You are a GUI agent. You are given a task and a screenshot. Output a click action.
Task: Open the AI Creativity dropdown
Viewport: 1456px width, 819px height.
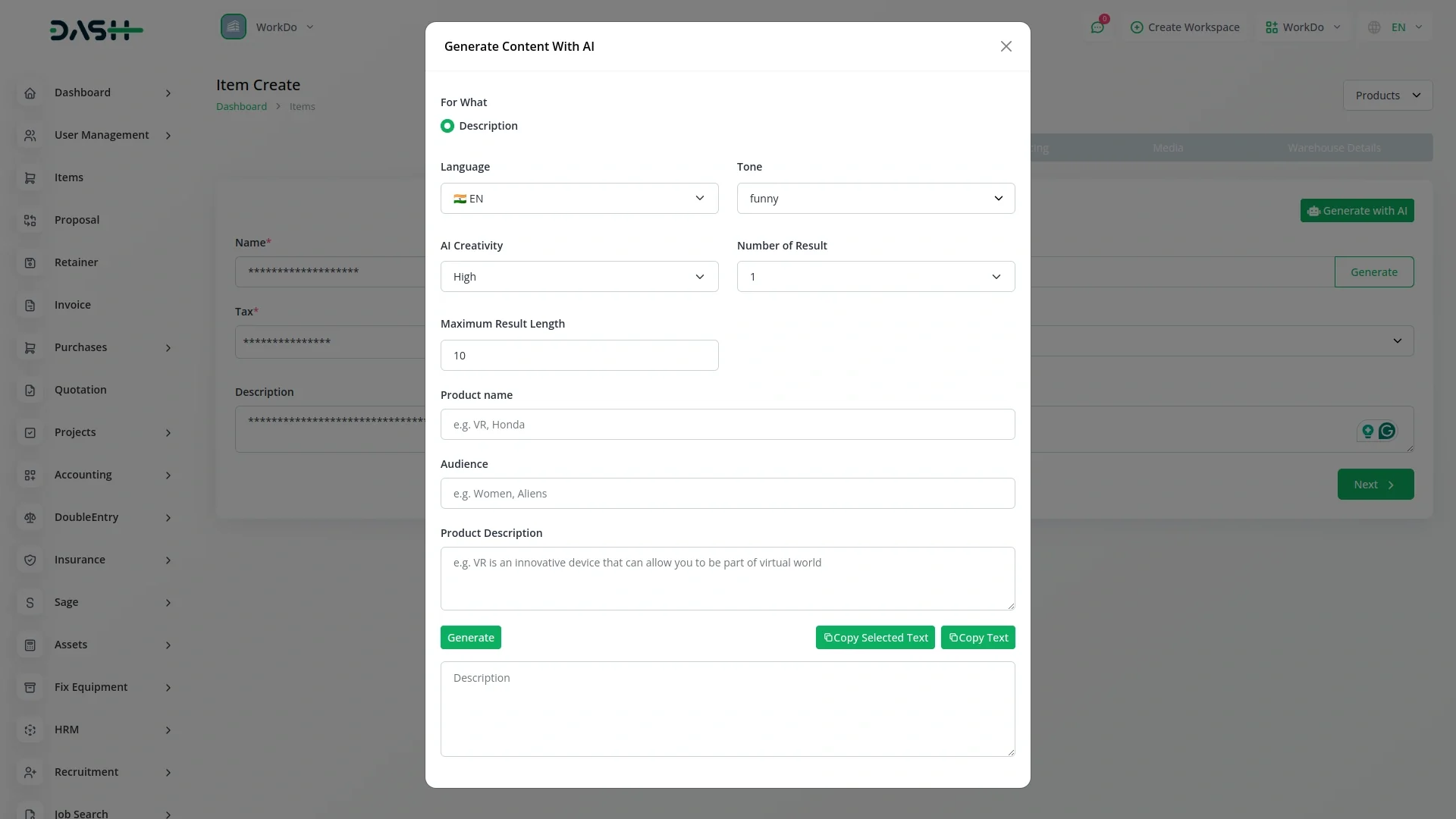[x=579, y=277]
